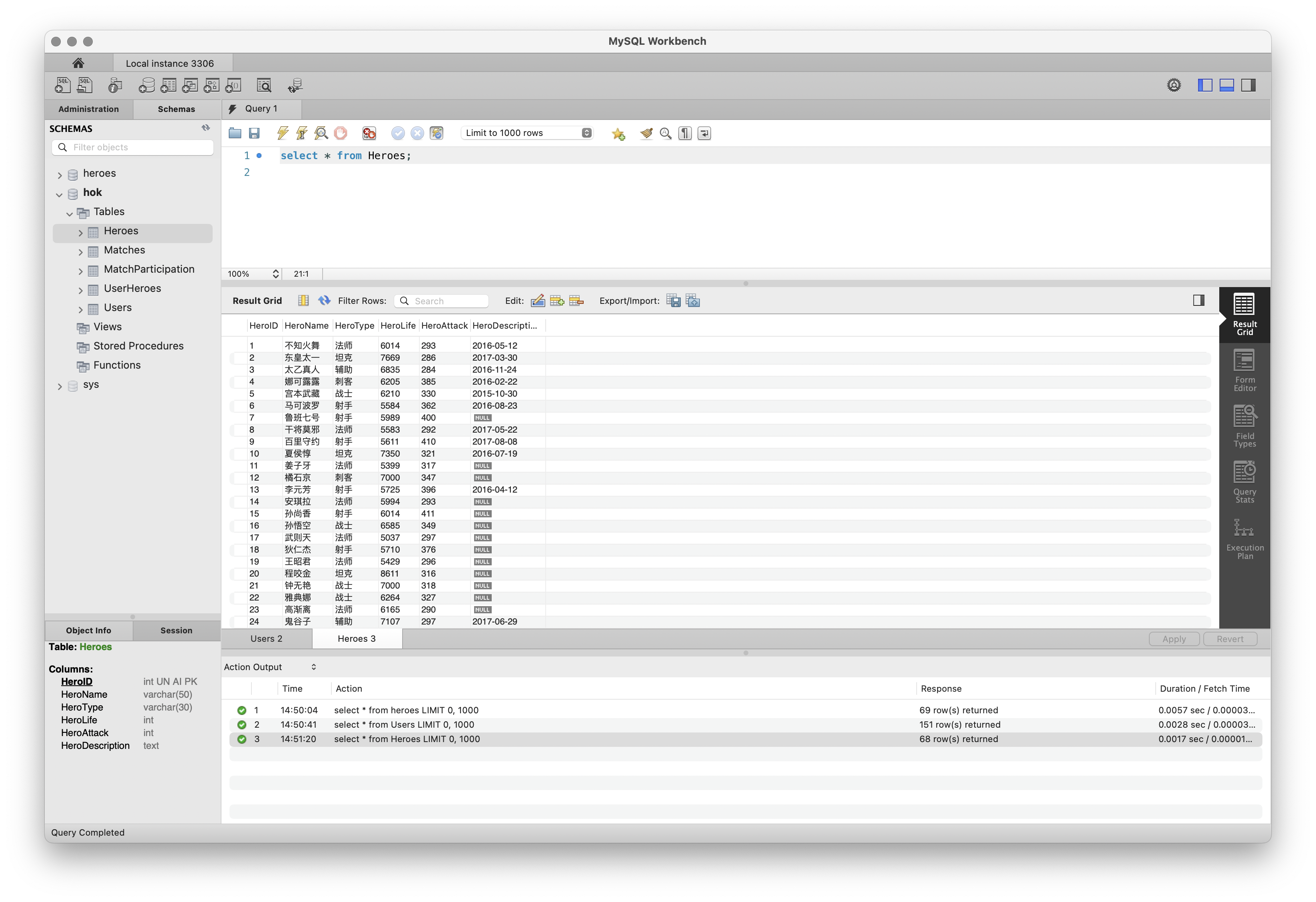Toggle word wrapping in the SQL editor
Viewport: 1316px width, 902px height.
click(x=704, y=133)
